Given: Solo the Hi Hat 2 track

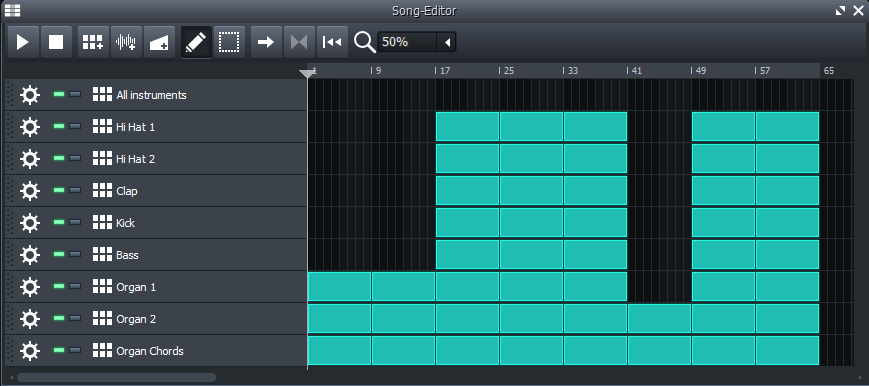Looking at the screenshot, I should pos(75,159).
